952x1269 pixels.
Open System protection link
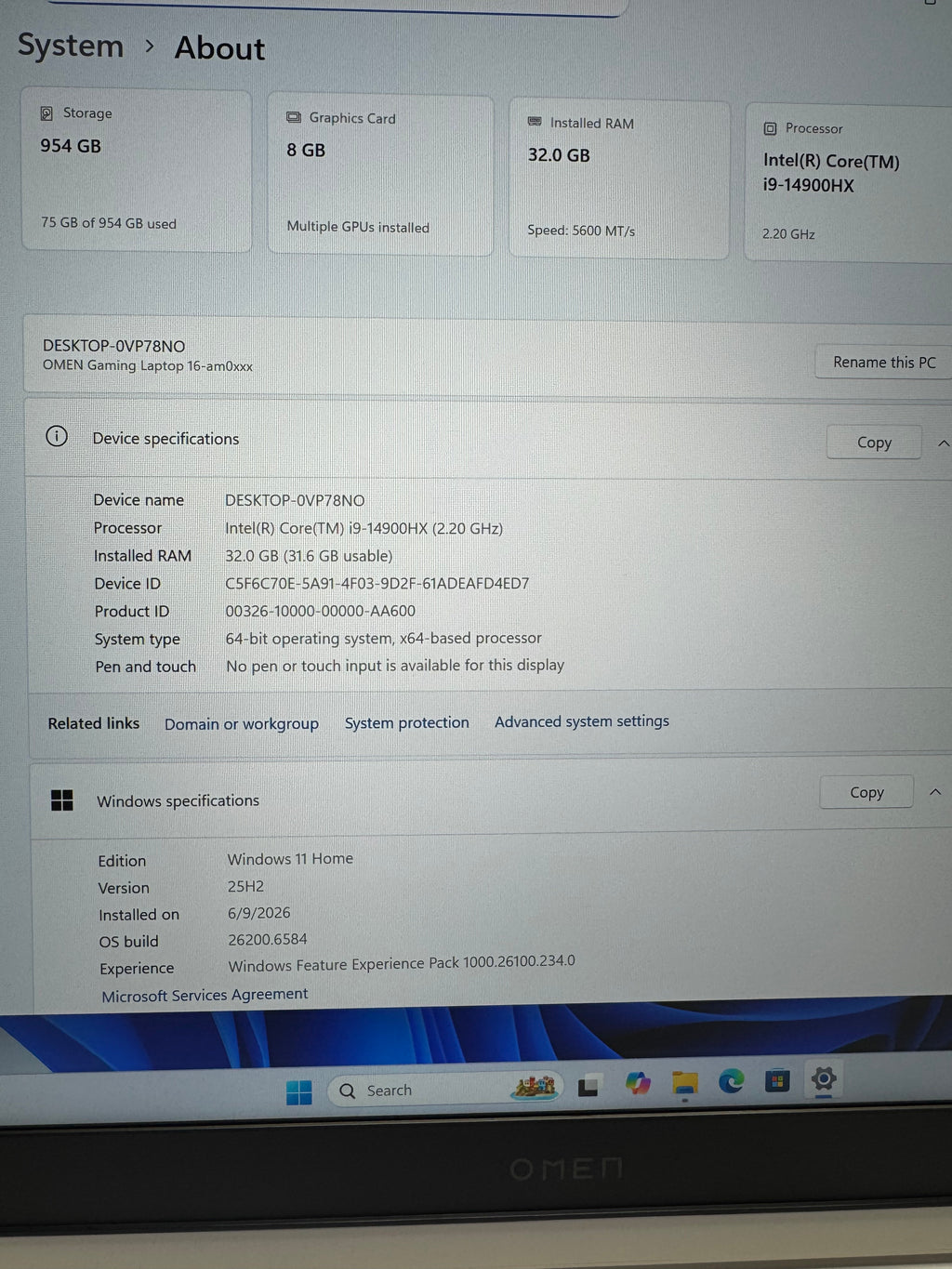coord(407,722)
